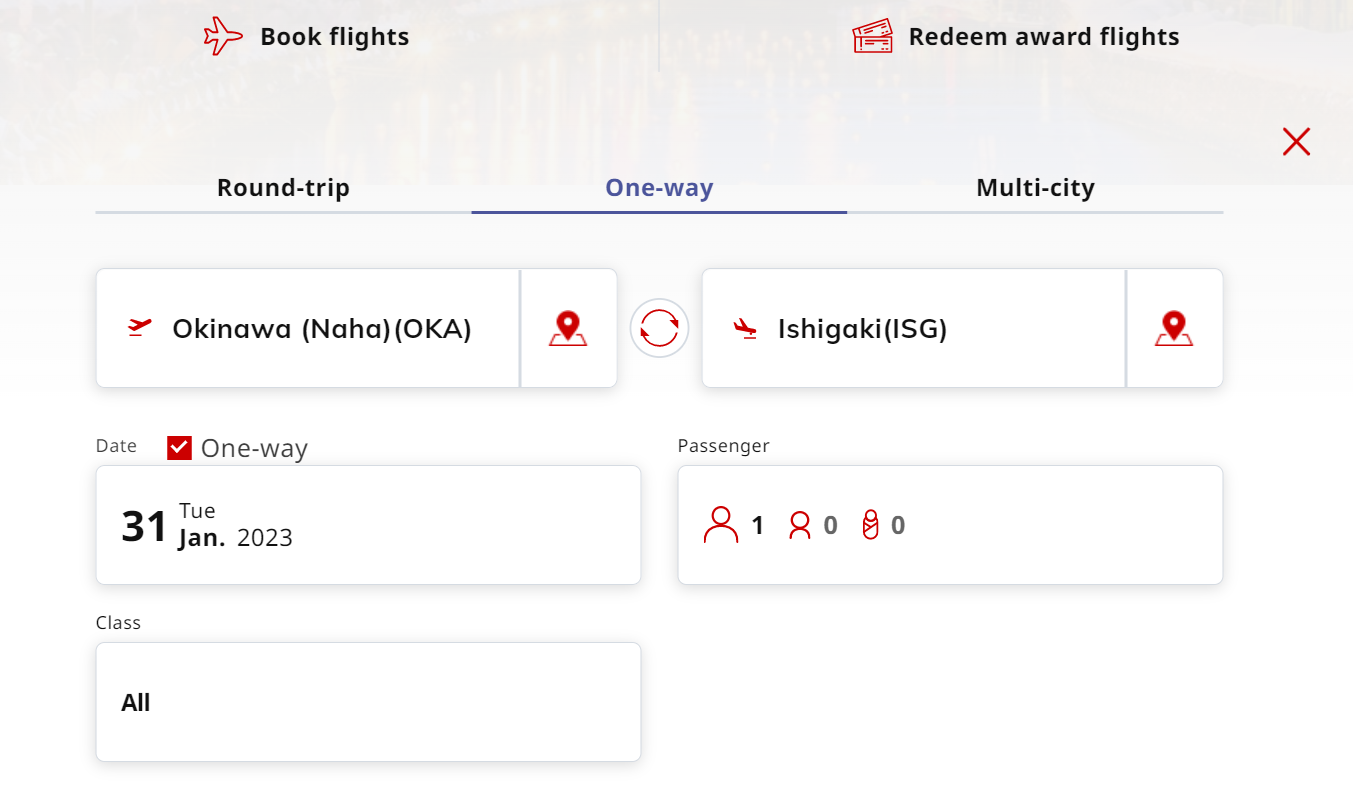The height and width of the screenshot is (802, 1353).
Task: Click the takeoff icon in departure field
Action: (140, 327)
